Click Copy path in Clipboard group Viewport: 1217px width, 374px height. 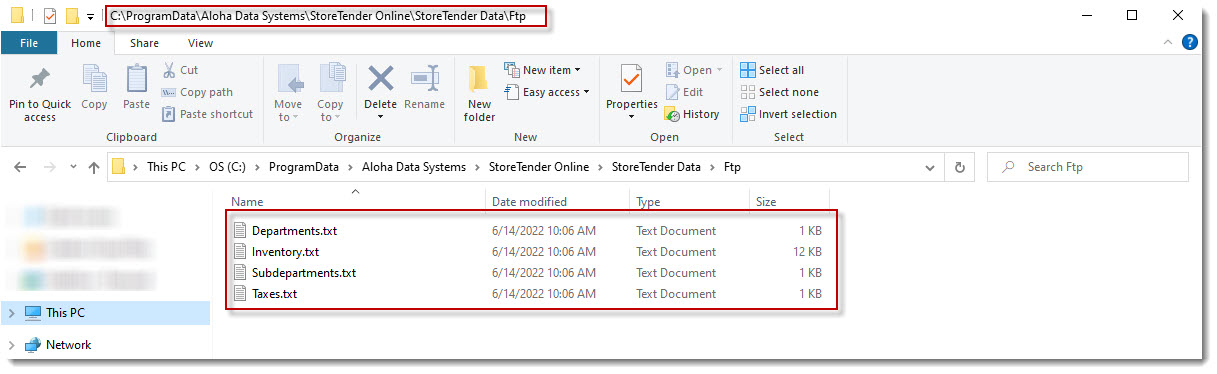197,92
